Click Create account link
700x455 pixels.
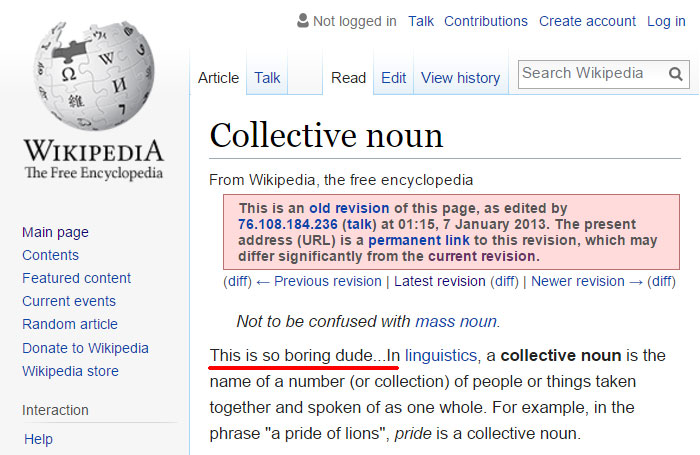point(587,21)
